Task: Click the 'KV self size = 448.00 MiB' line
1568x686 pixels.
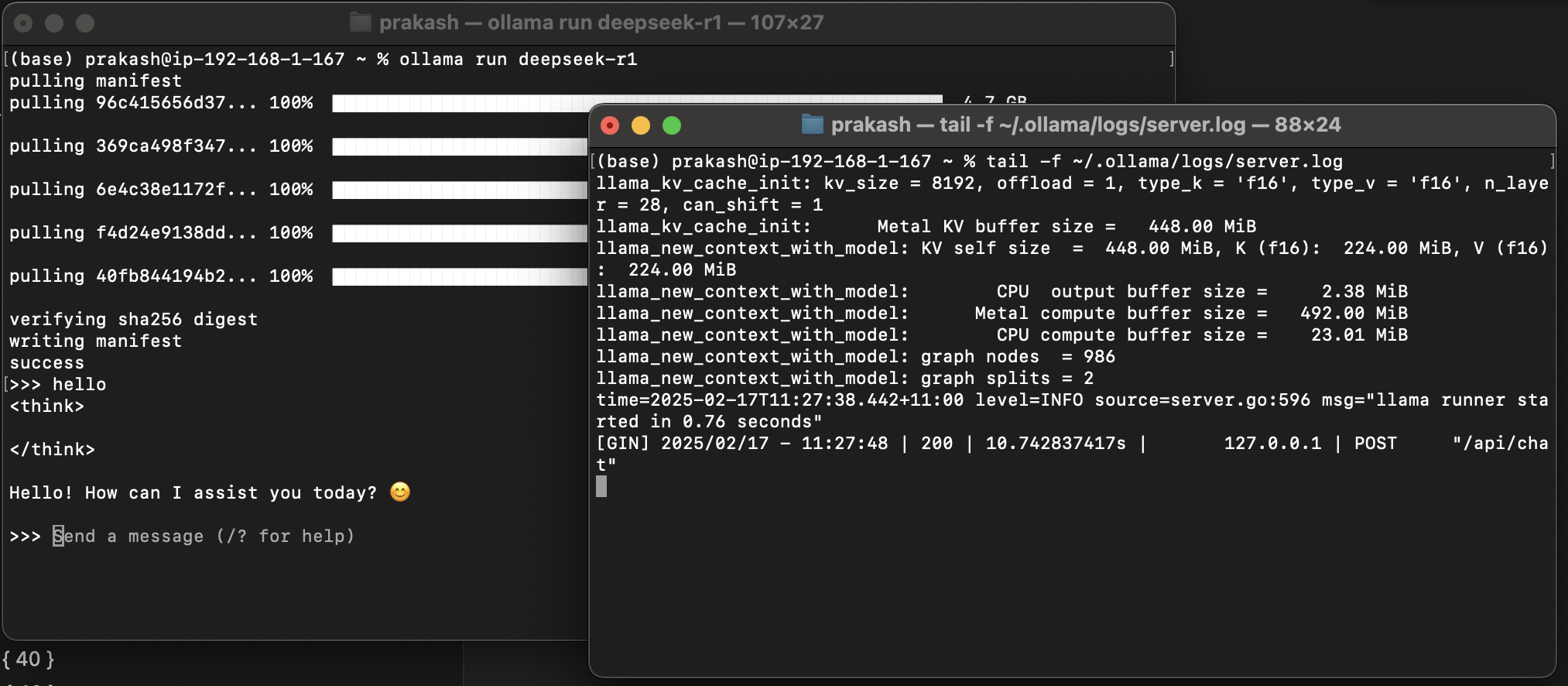Action: point(1073,249)
